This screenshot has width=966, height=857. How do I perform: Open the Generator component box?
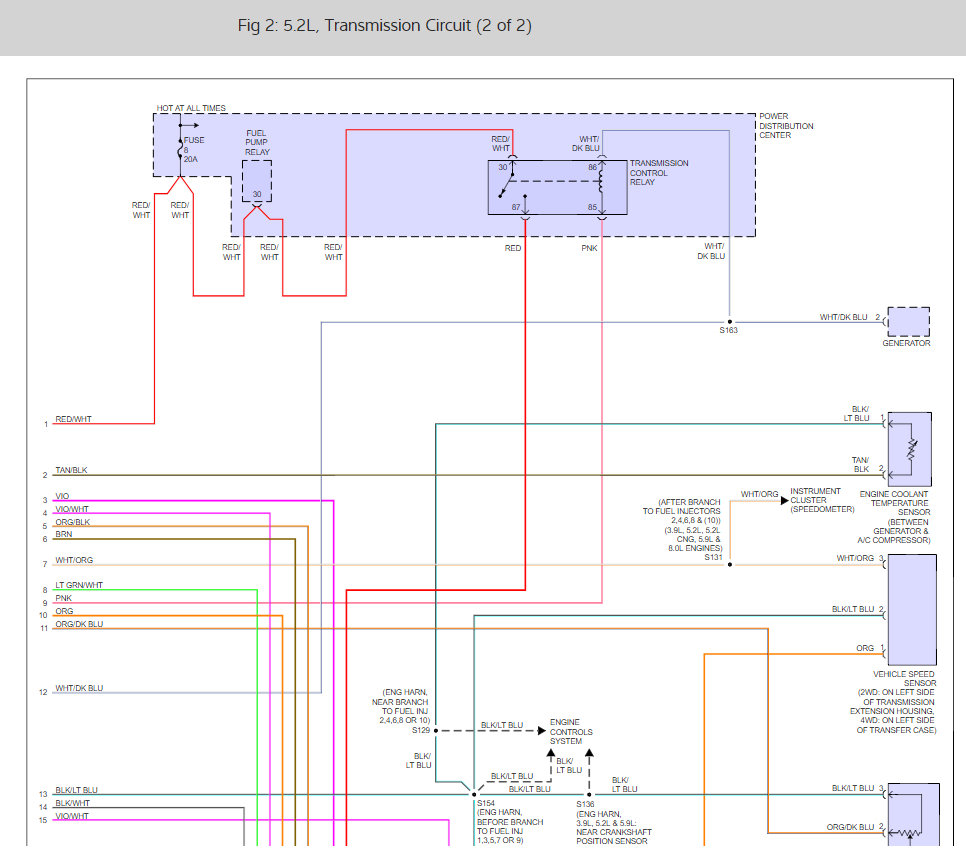tap(908, 322)
